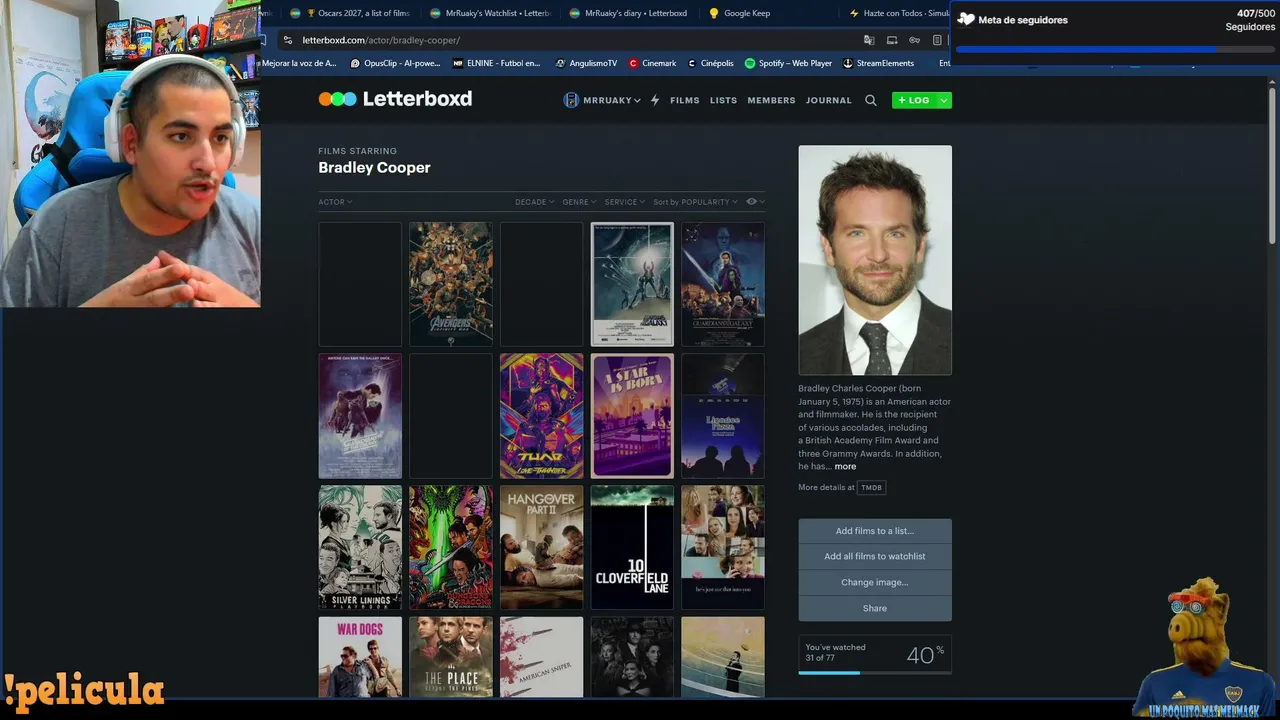Click the Bradley Cooper page heading
This screenshot has width=1280, height=720.
pyautogui.click(x=374, y=168)
